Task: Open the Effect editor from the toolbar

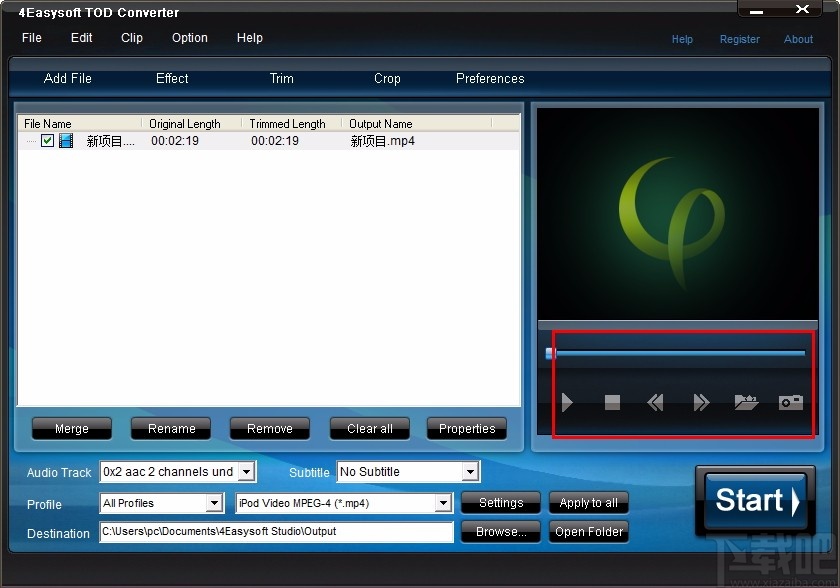Action: pyautogui.click(x=171, y=79)
